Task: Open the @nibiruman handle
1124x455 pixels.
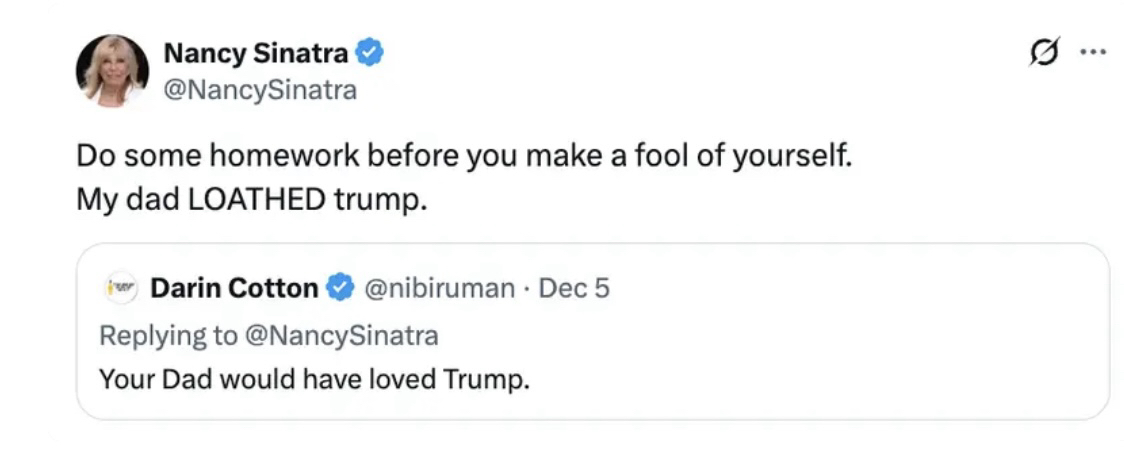Action: [x=438, y=289]
